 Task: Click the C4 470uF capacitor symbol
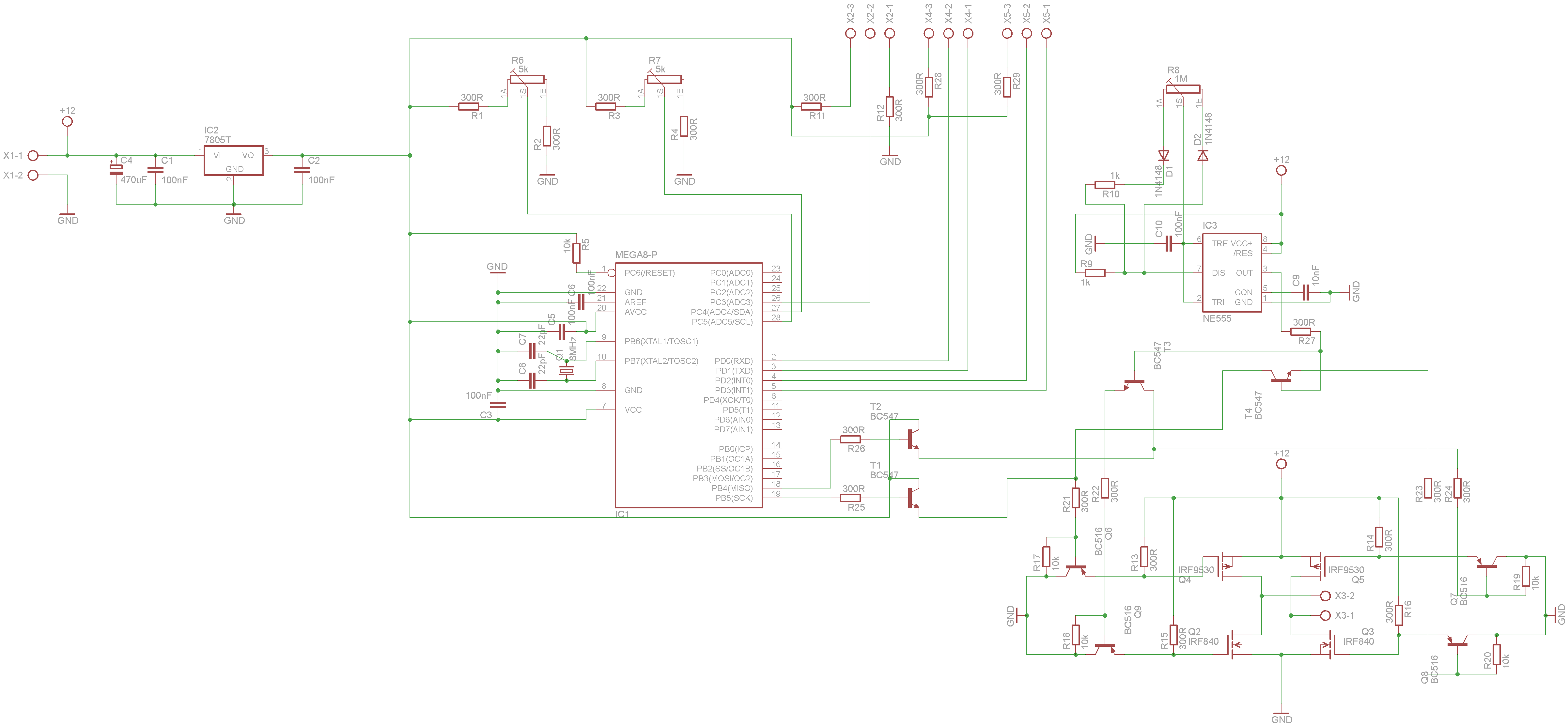click(x=116, y=170)
